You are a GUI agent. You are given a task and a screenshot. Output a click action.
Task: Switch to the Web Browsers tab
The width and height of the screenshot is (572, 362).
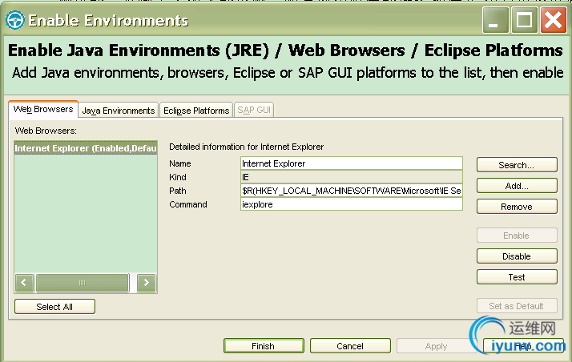[x=43, y=109]
